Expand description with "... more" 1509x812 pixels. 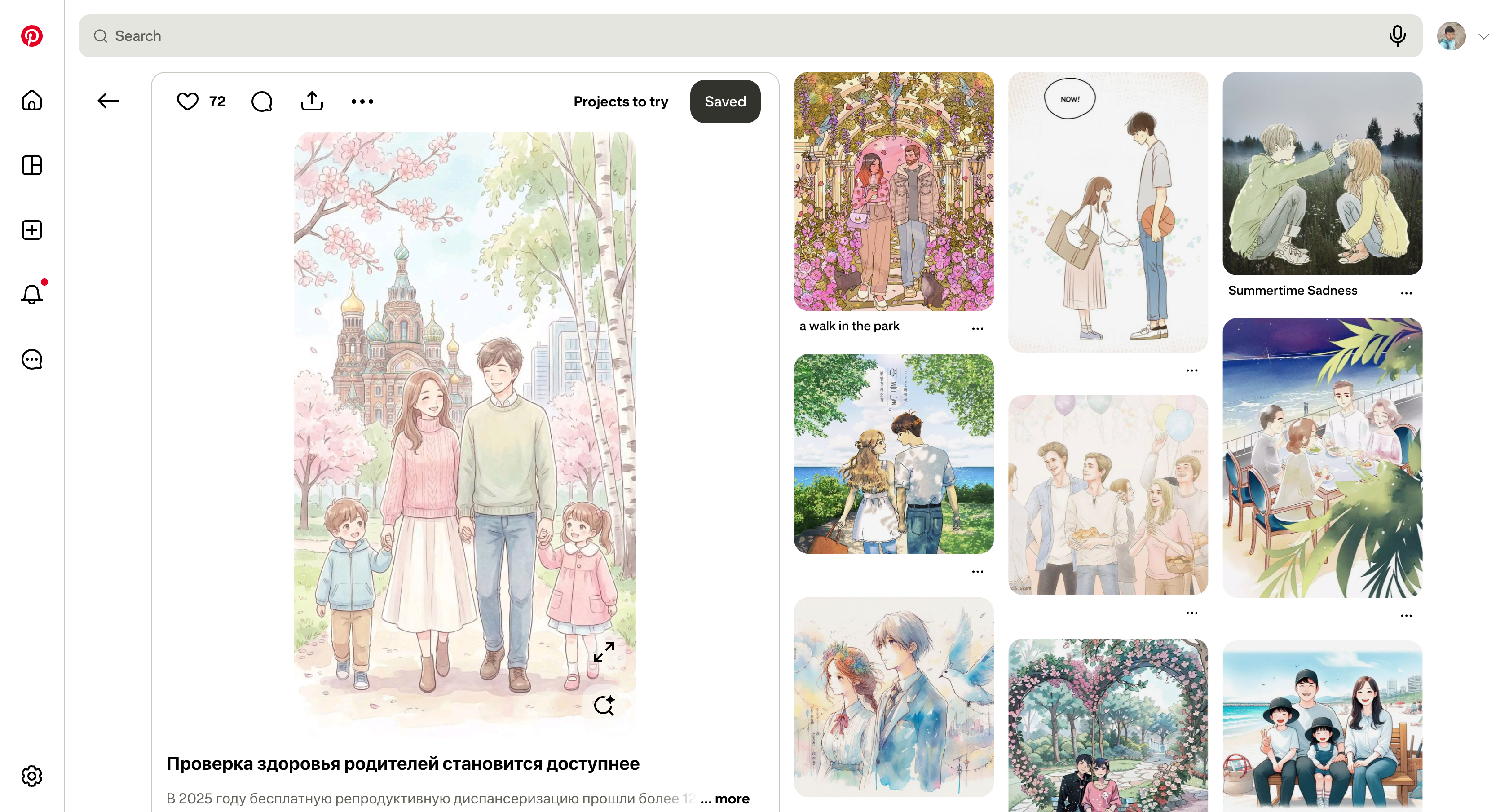pyautogui.click(x=725, y=799)
